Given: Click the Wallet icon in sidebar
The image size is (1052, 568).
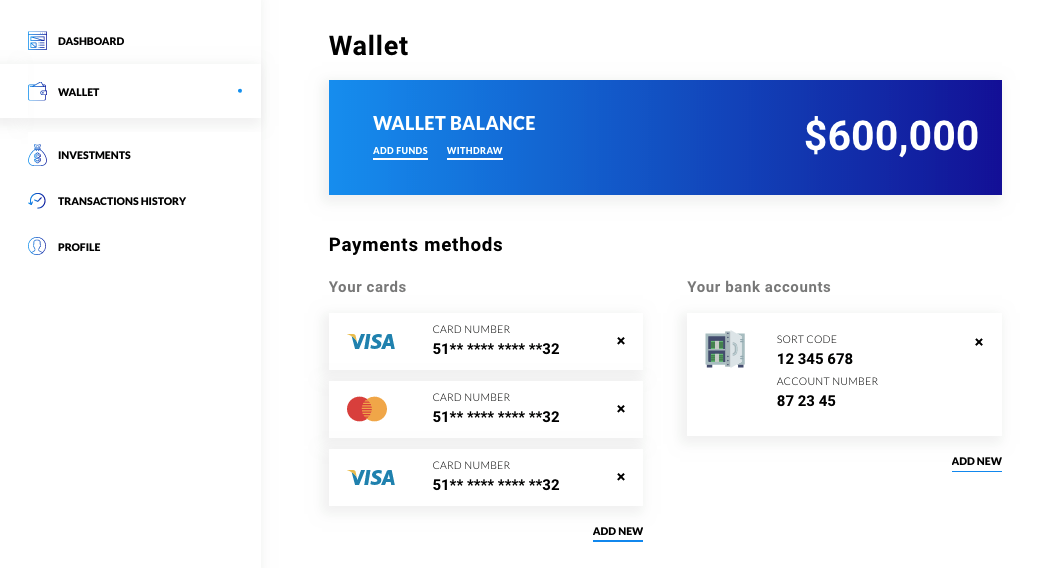Looking at the screenshot, I should click(x=38, y=92).
